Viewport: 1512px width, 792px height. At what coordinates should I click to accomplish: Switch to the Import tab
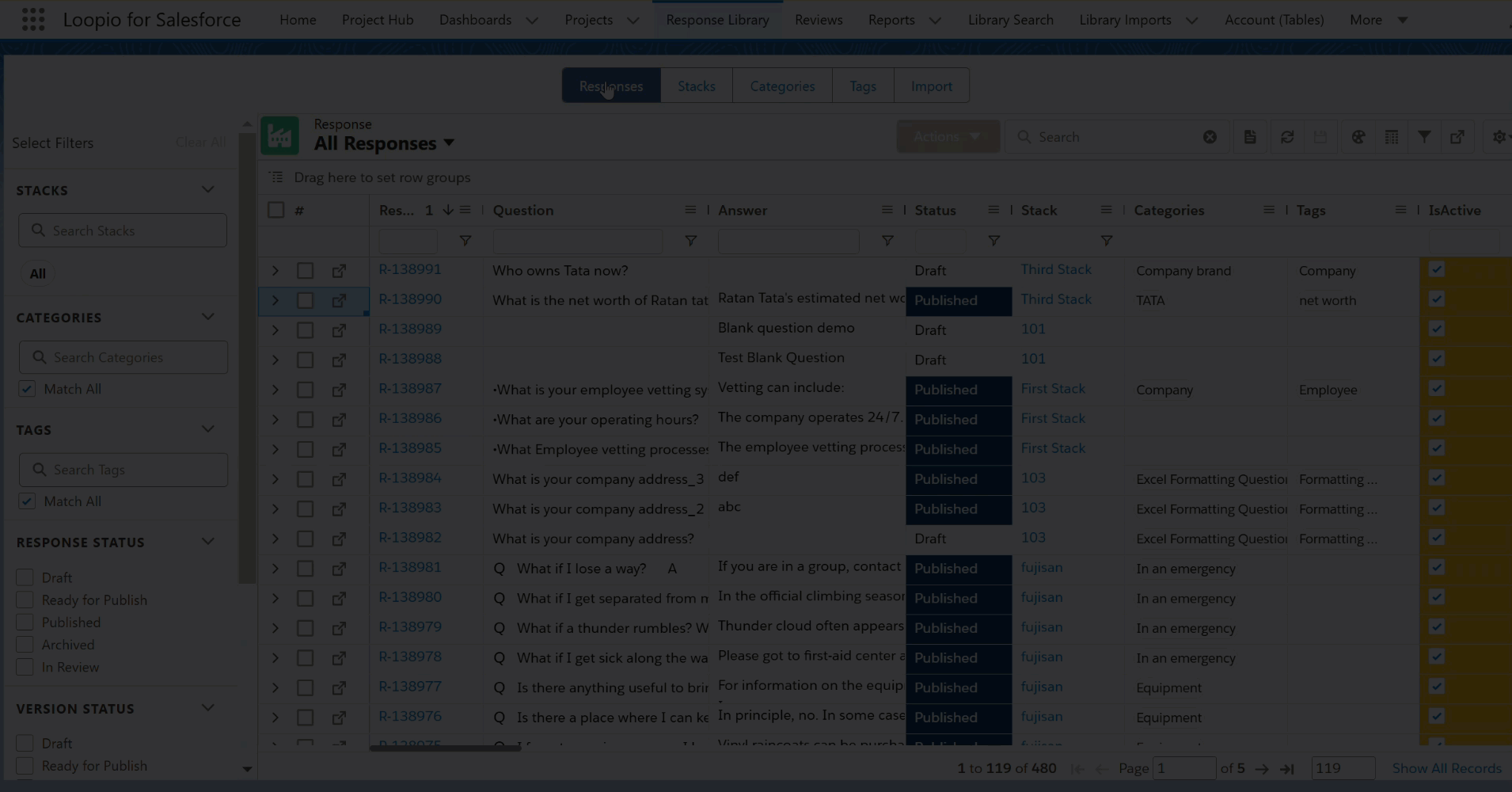coord(932,86)
